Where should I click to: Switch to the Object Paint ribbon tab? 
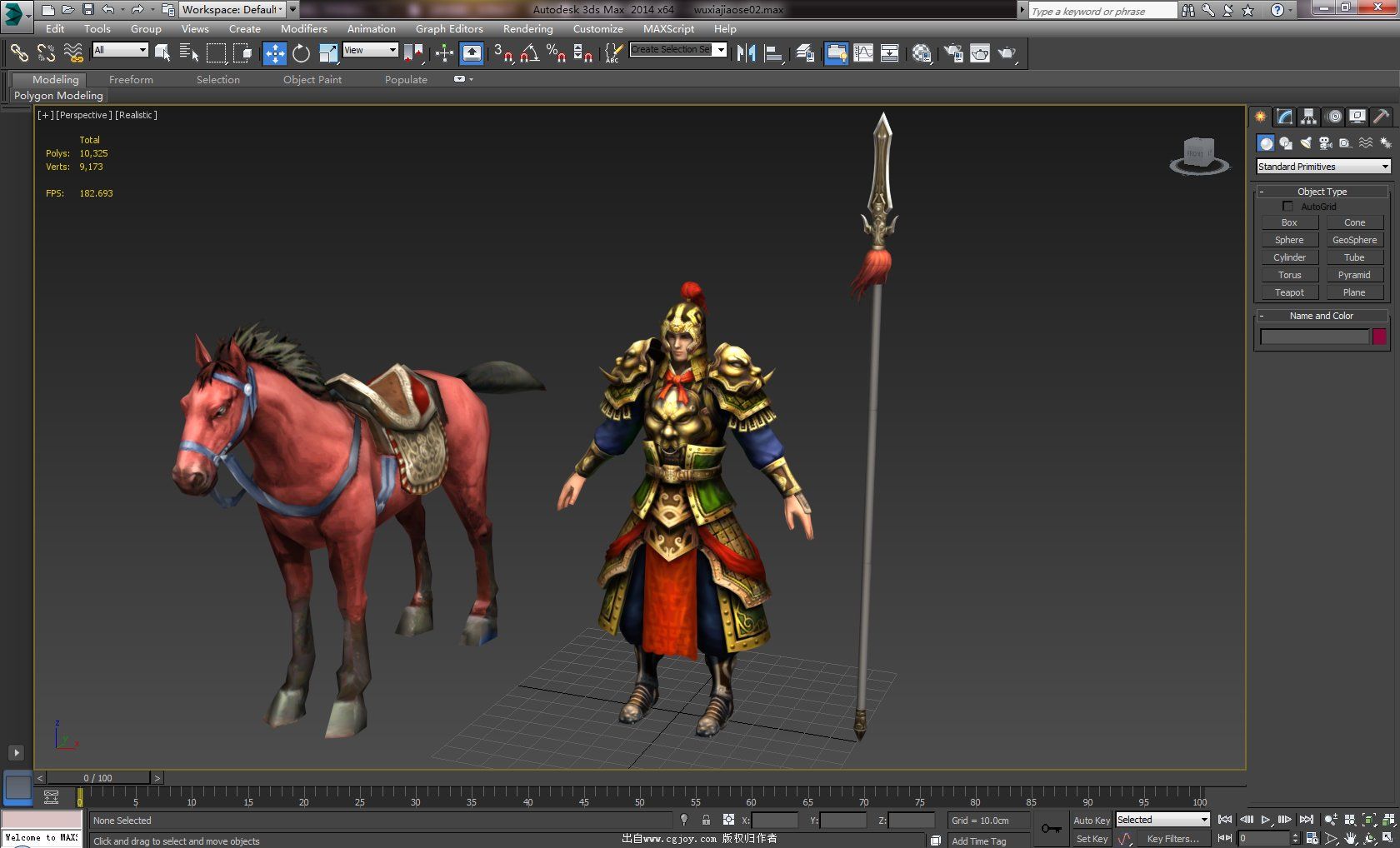tap(312, 79)
